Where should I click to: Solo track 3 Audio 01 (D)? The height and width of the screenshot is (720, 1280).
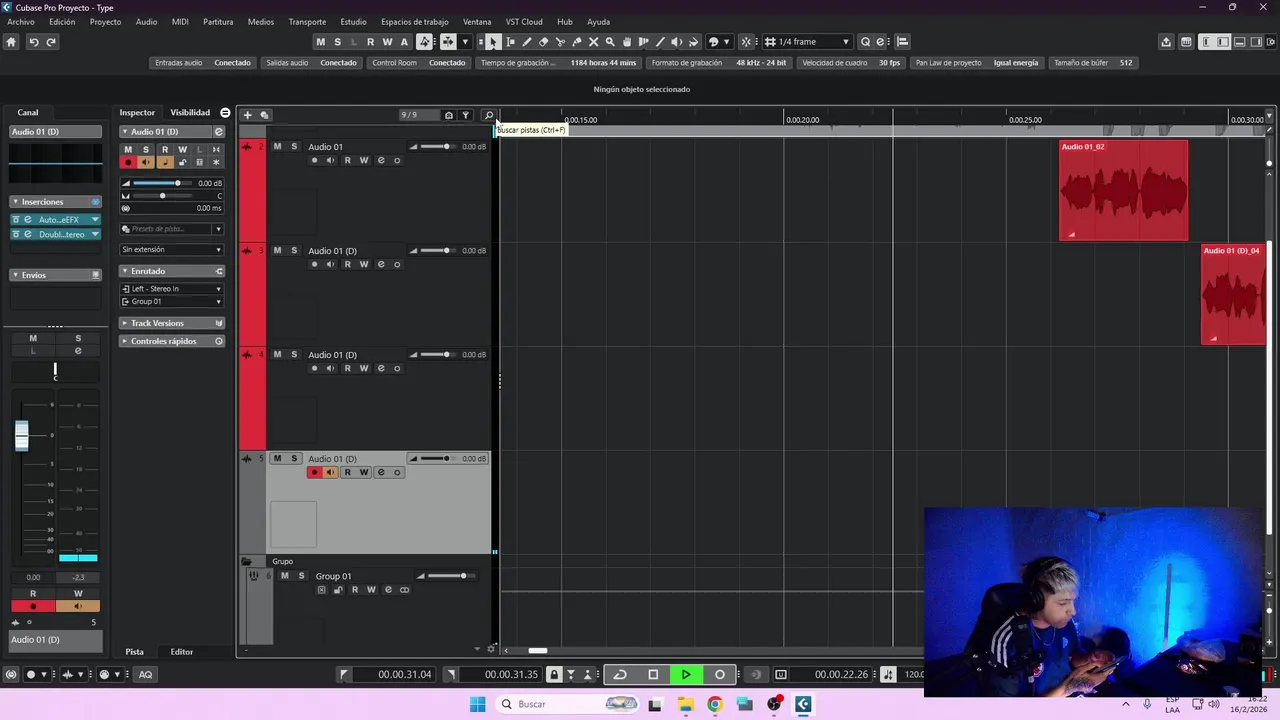pyautogui.click(x=294, y=251)
